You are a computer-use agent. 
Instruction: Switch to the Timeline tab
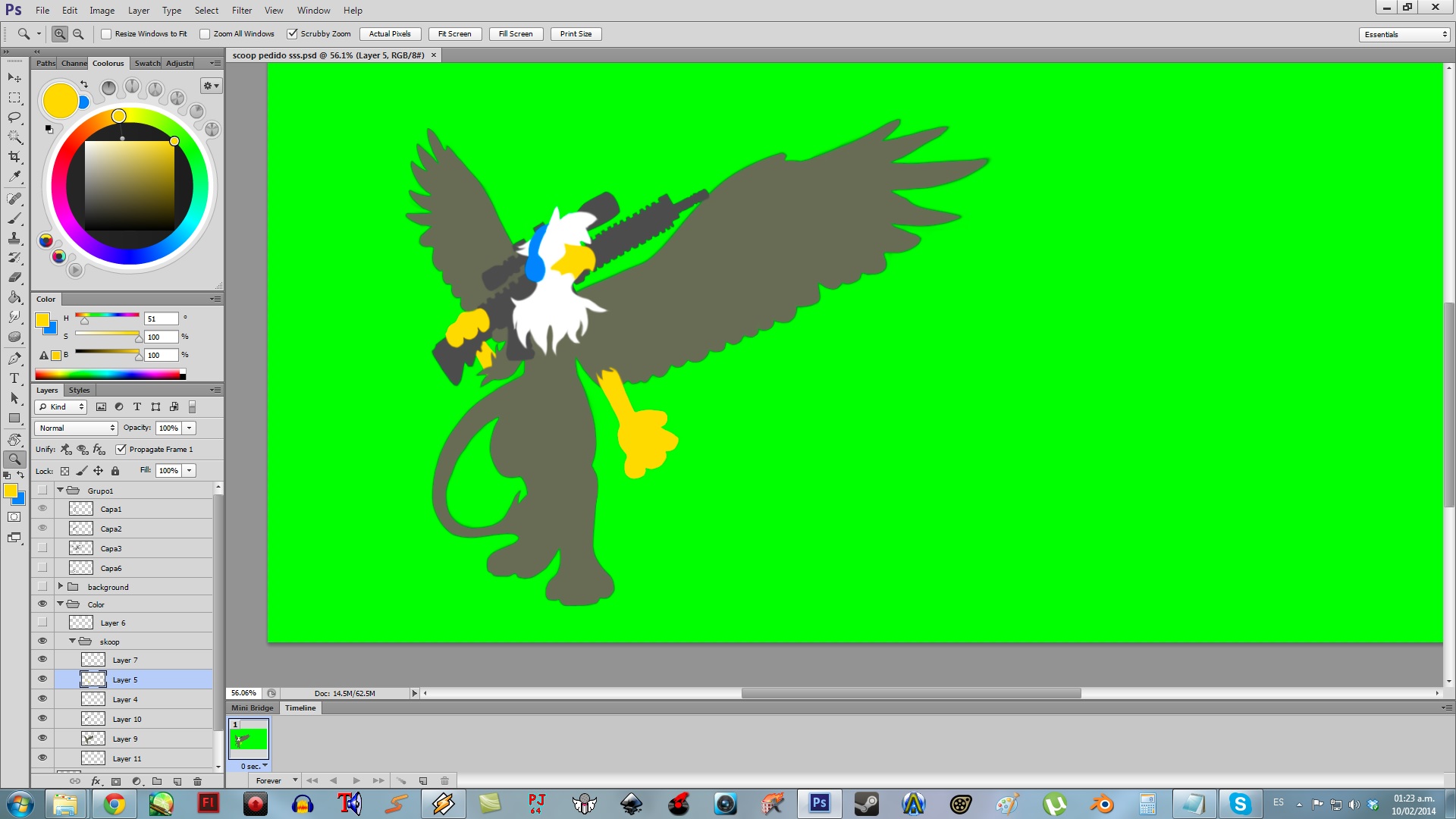(300, 708)
